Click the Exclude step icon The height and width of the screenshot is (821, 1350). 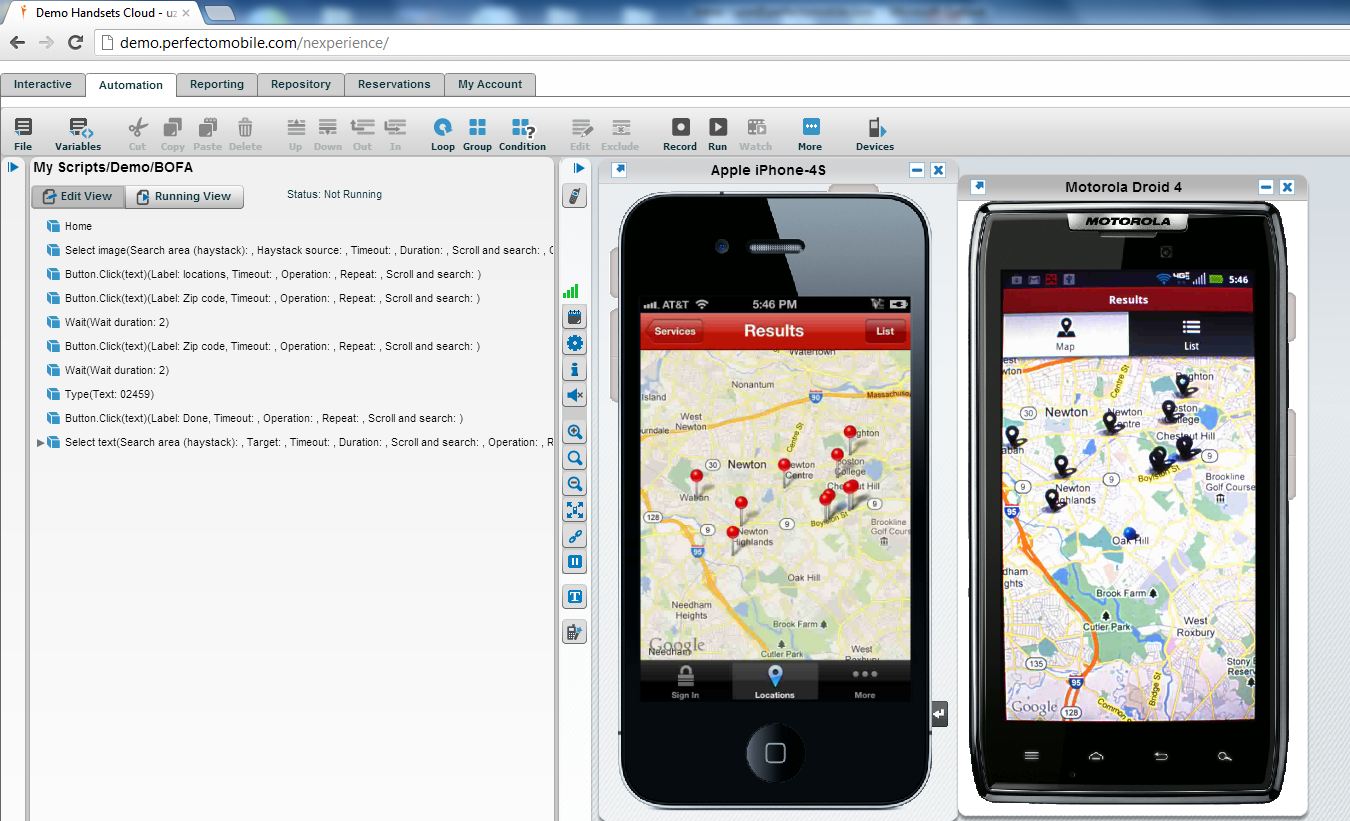tap(620, 128)
